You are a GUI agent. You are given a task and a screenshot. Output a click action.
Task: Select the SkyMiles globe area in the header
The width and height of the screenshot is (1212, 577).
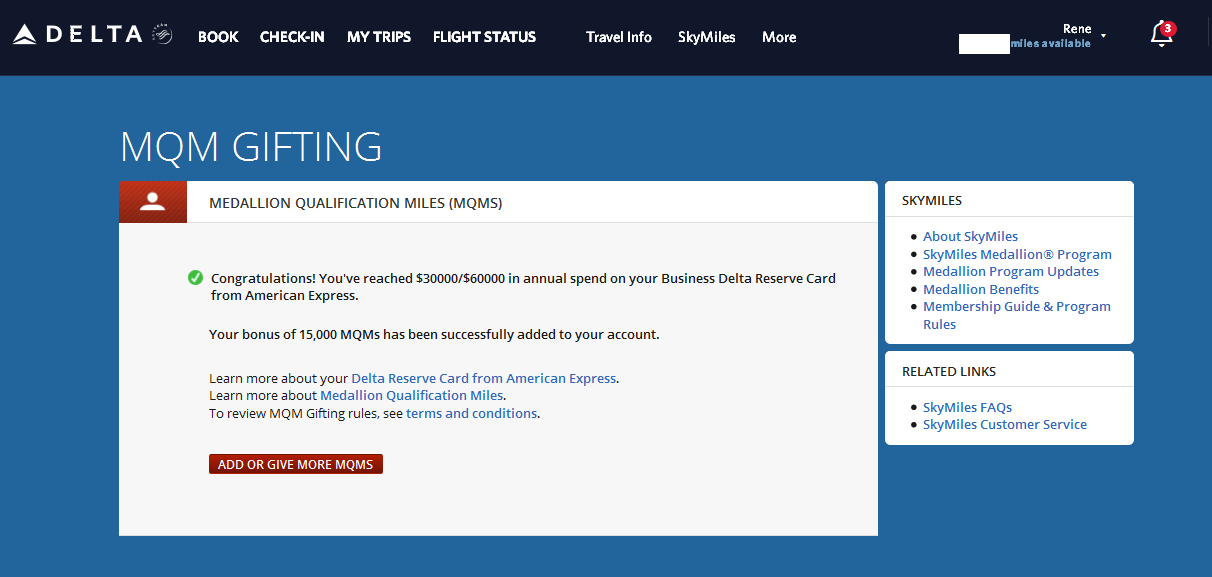pos(706,37)
